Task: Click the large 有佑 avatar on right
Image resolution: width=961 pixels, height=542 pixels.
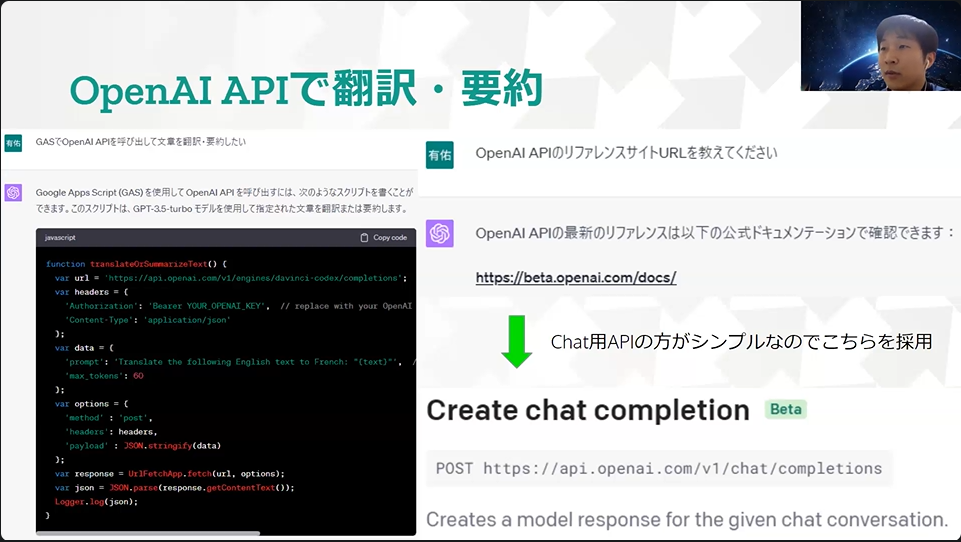Action: [439, 155]
